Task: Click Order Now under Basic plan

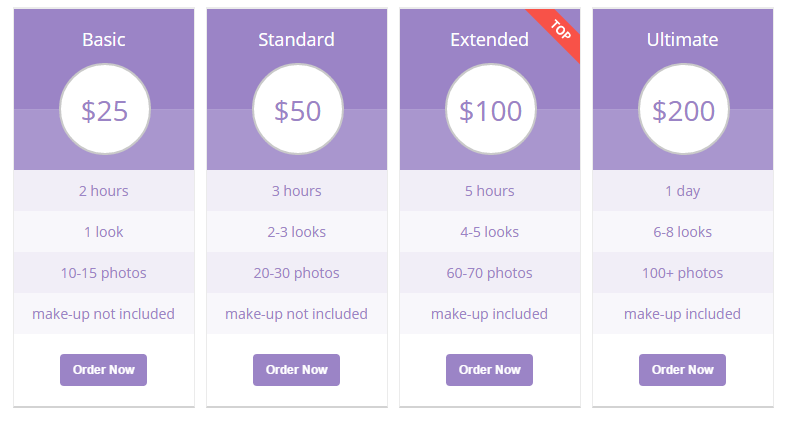Action: pos(103,369)
